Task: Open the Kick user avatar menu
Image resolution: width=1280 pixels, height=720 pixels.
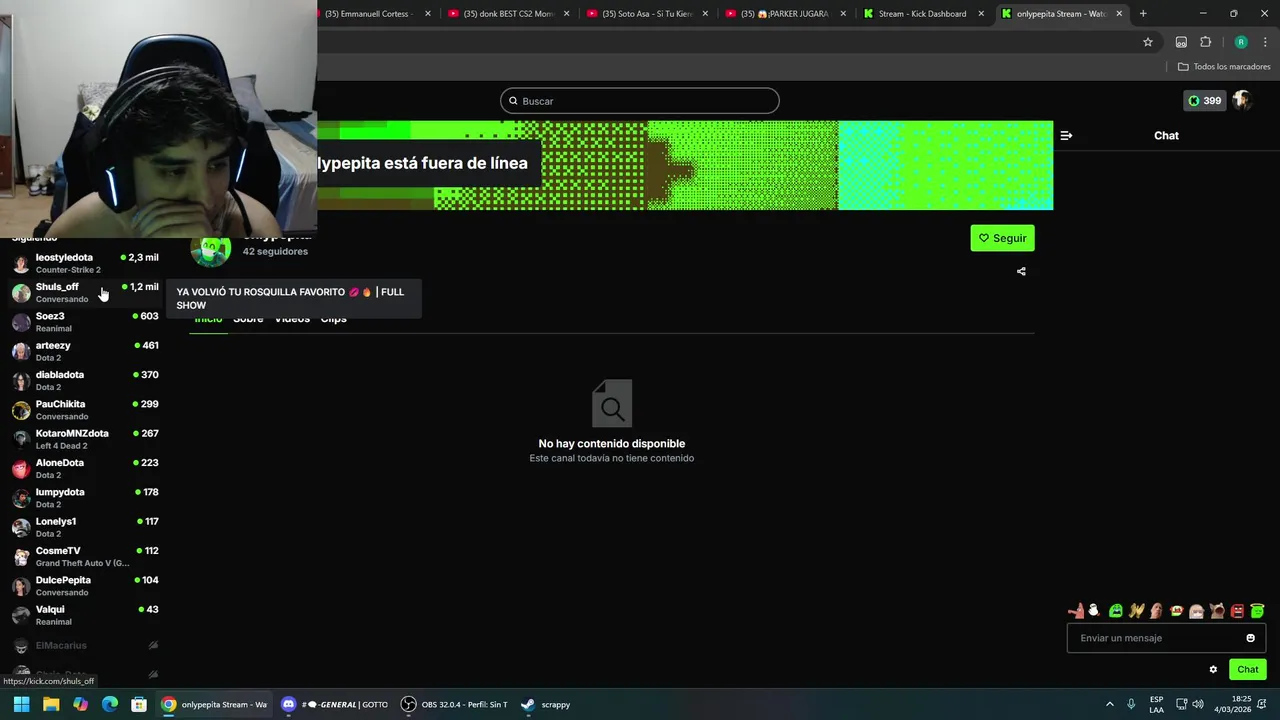Action: pos(1242,100)
